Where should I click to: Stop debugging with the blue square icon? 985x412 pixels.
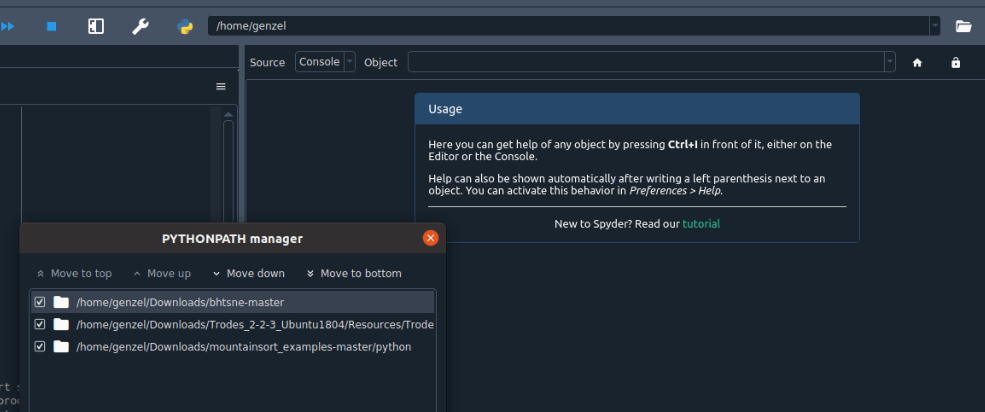click(52, 26)
